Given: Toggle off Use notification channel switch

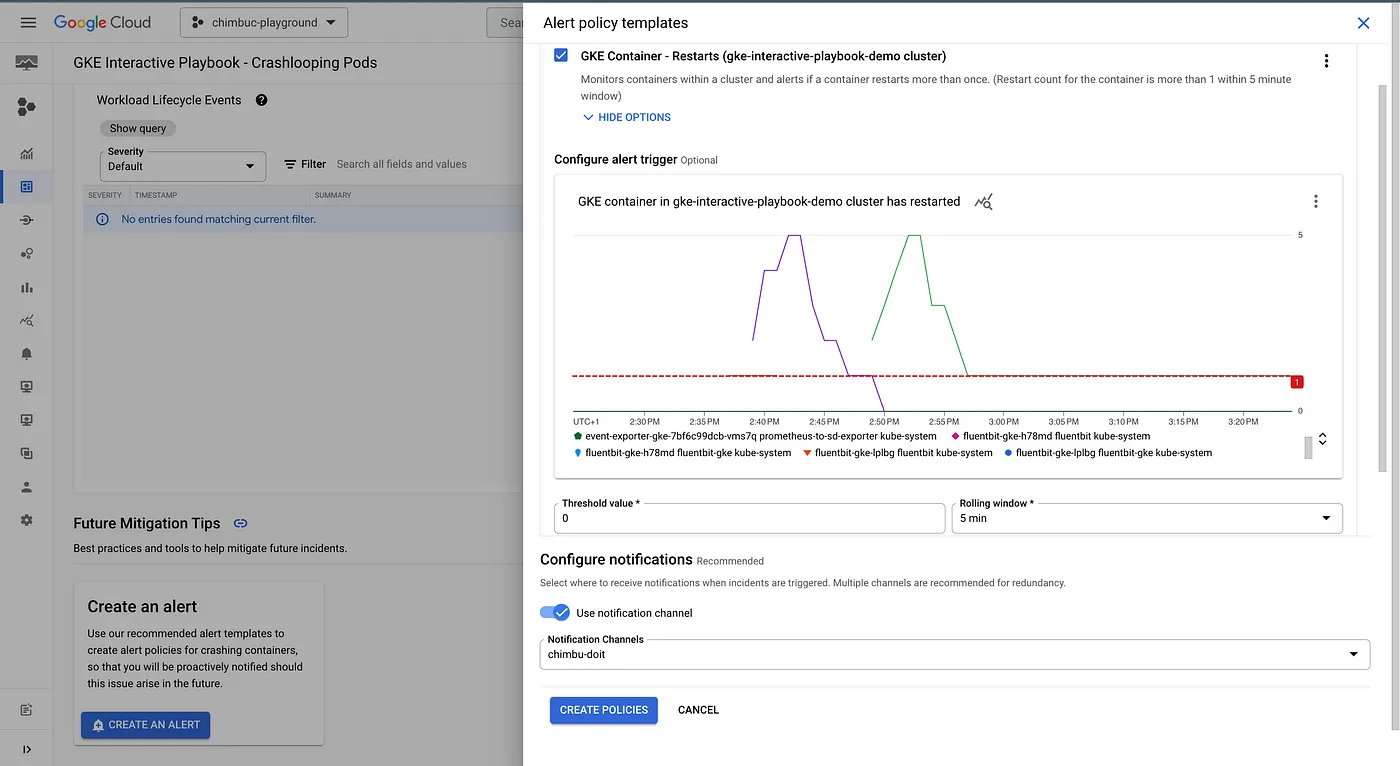Looking at the screenshot, I should pyautogui.click(x=555, y=612).
